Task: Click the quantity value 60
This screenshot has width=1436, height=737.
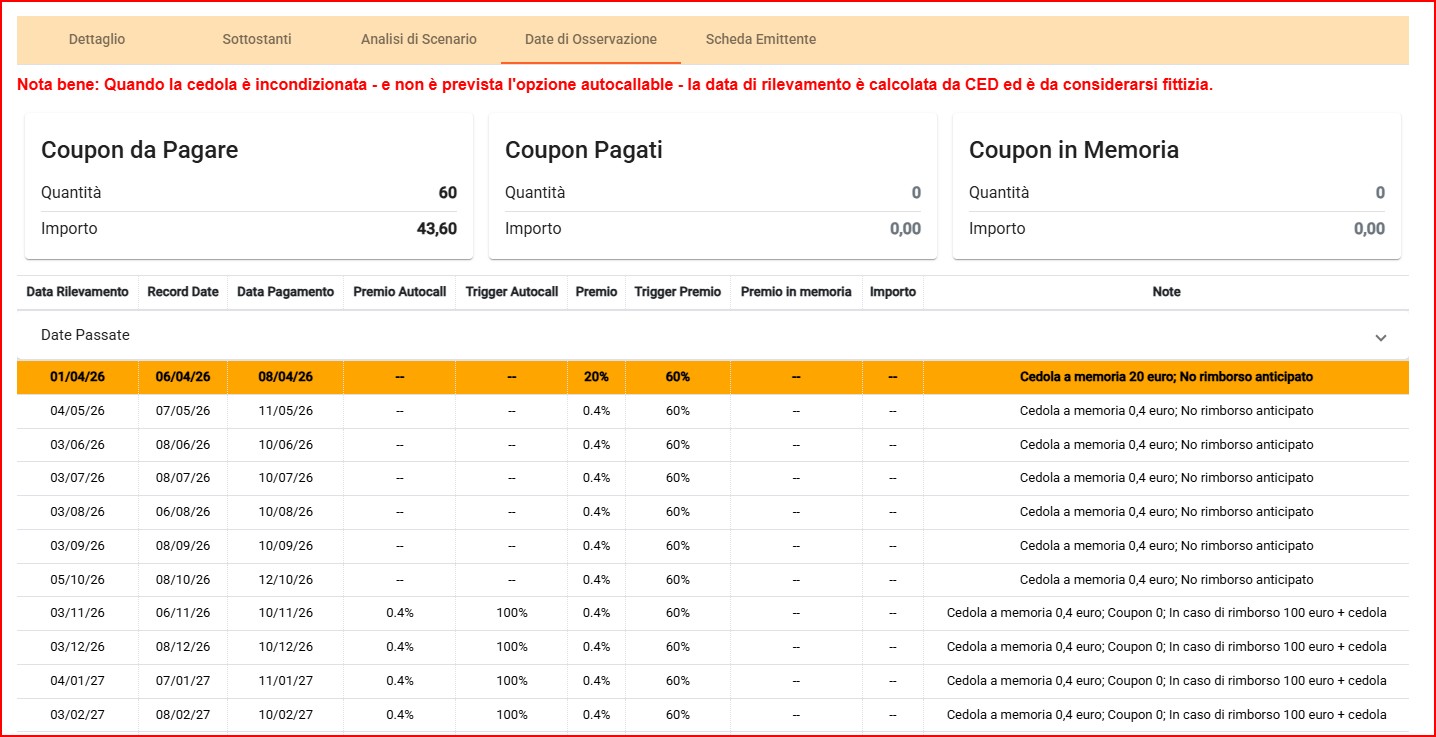Action: pos(448,193)
